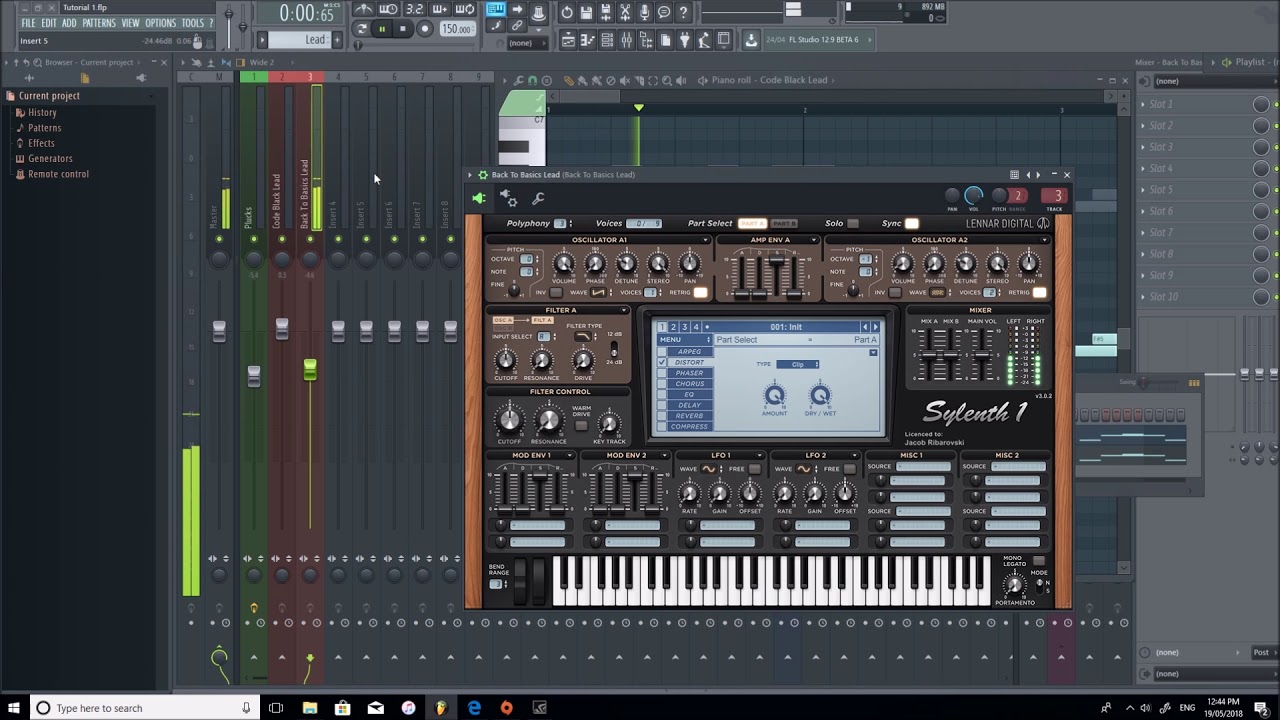Open File Explorer in Windows taskbar
1280x720 pixels.
[310, 708]
